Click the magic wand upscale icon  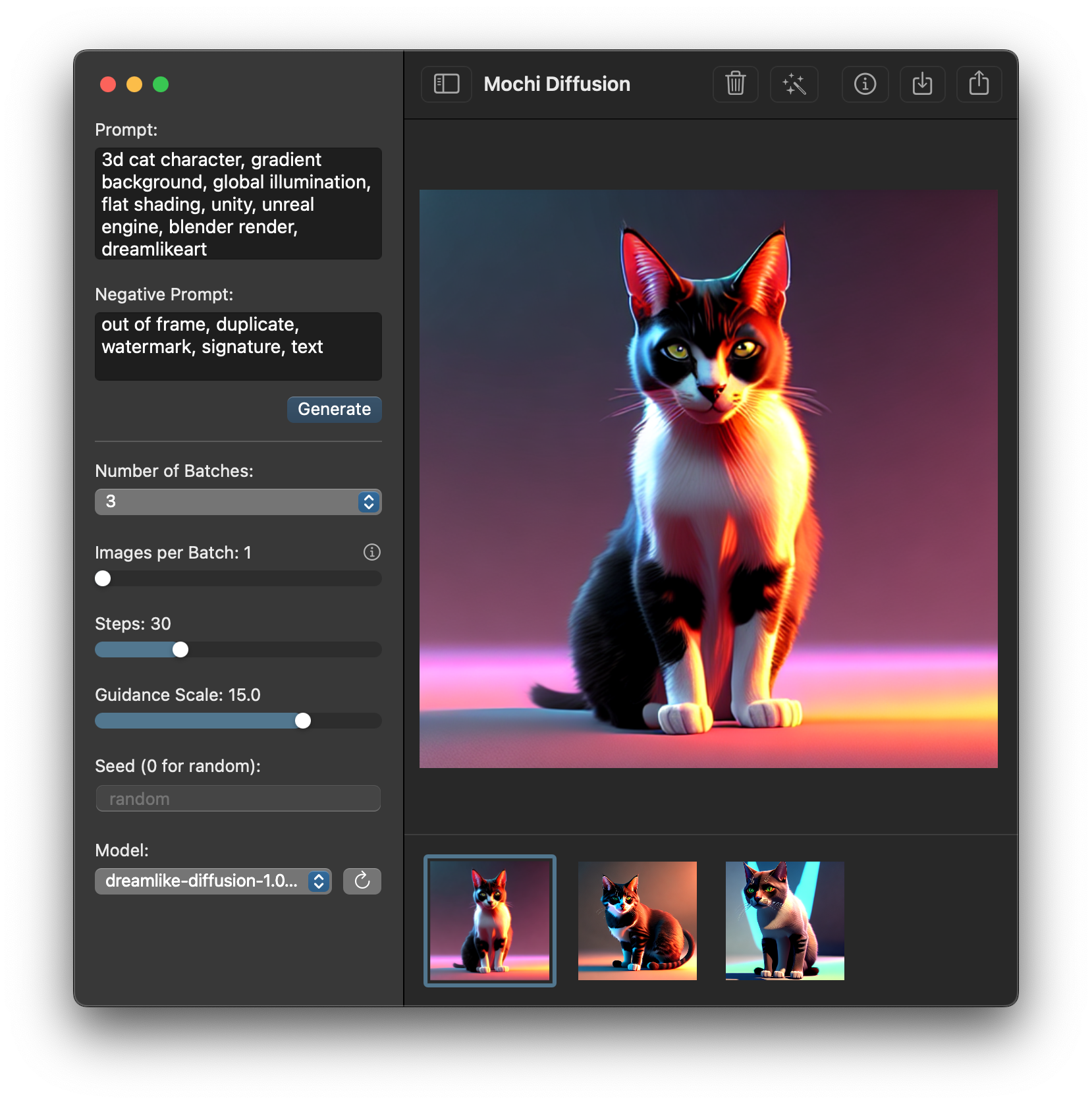pos(794,84)
